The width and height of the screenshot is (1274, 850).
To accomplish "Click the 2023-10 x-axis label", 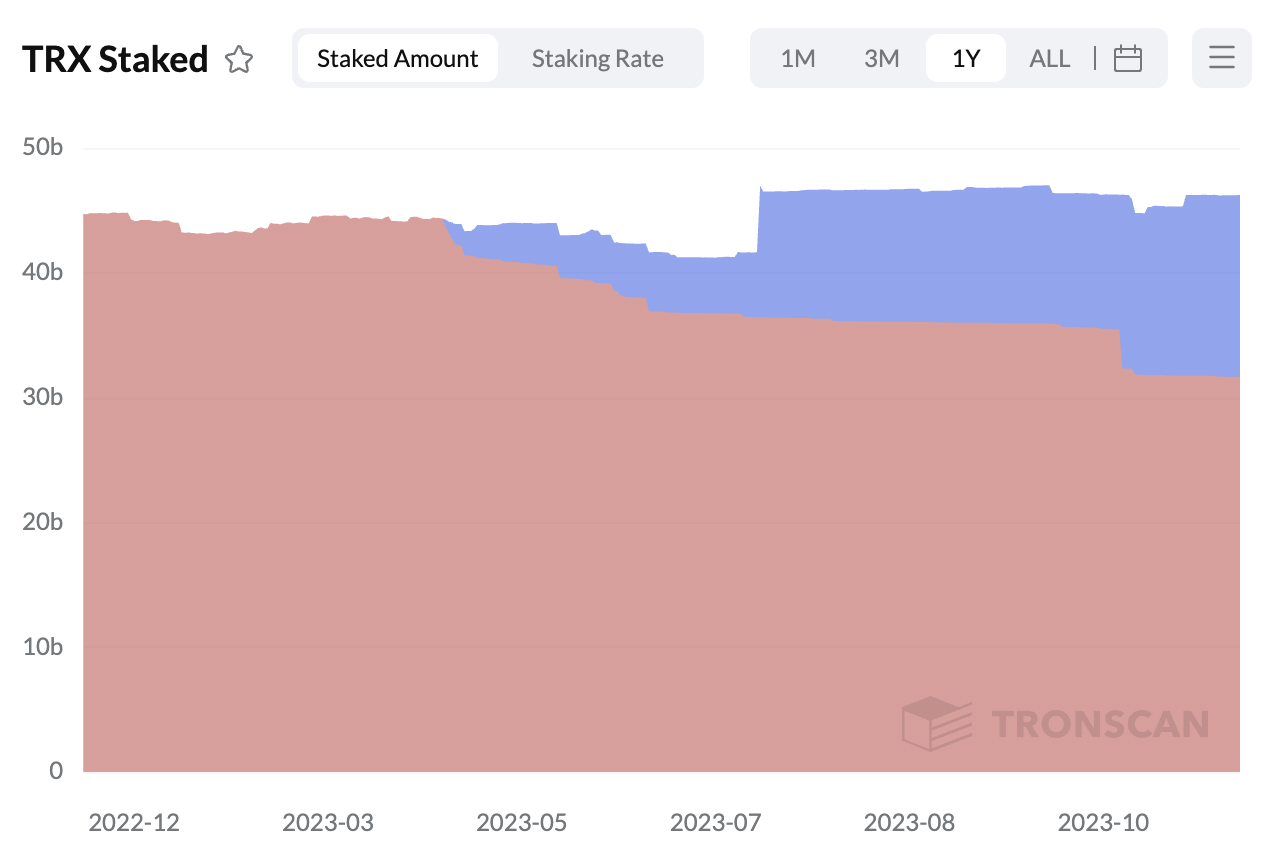I will [1103, 823].
